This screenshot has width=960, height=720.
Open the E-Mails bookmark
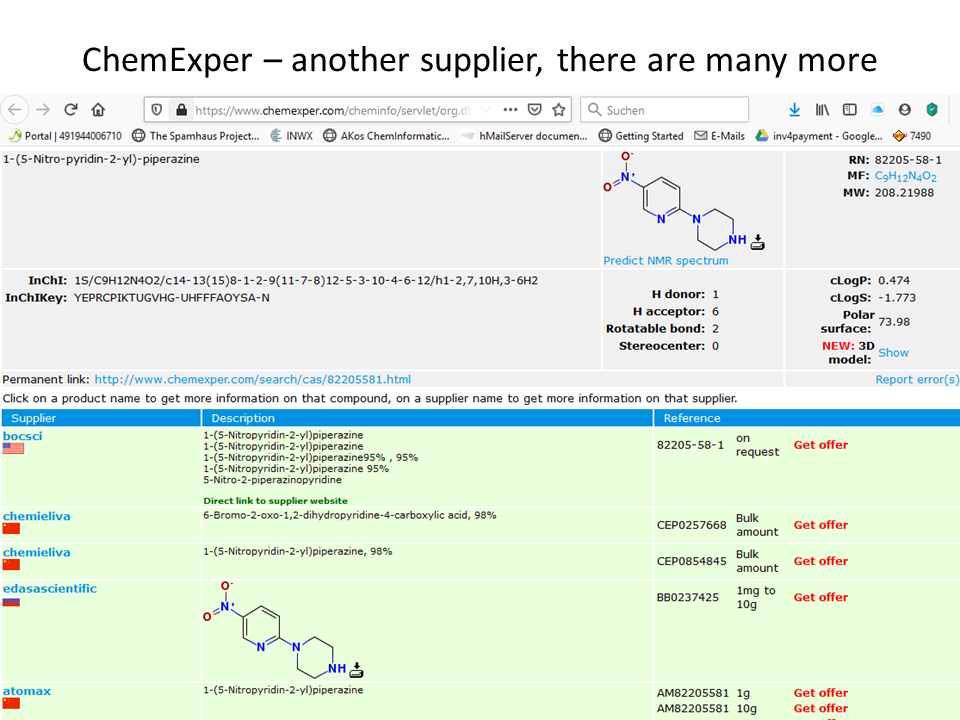[x=719, y=136]
